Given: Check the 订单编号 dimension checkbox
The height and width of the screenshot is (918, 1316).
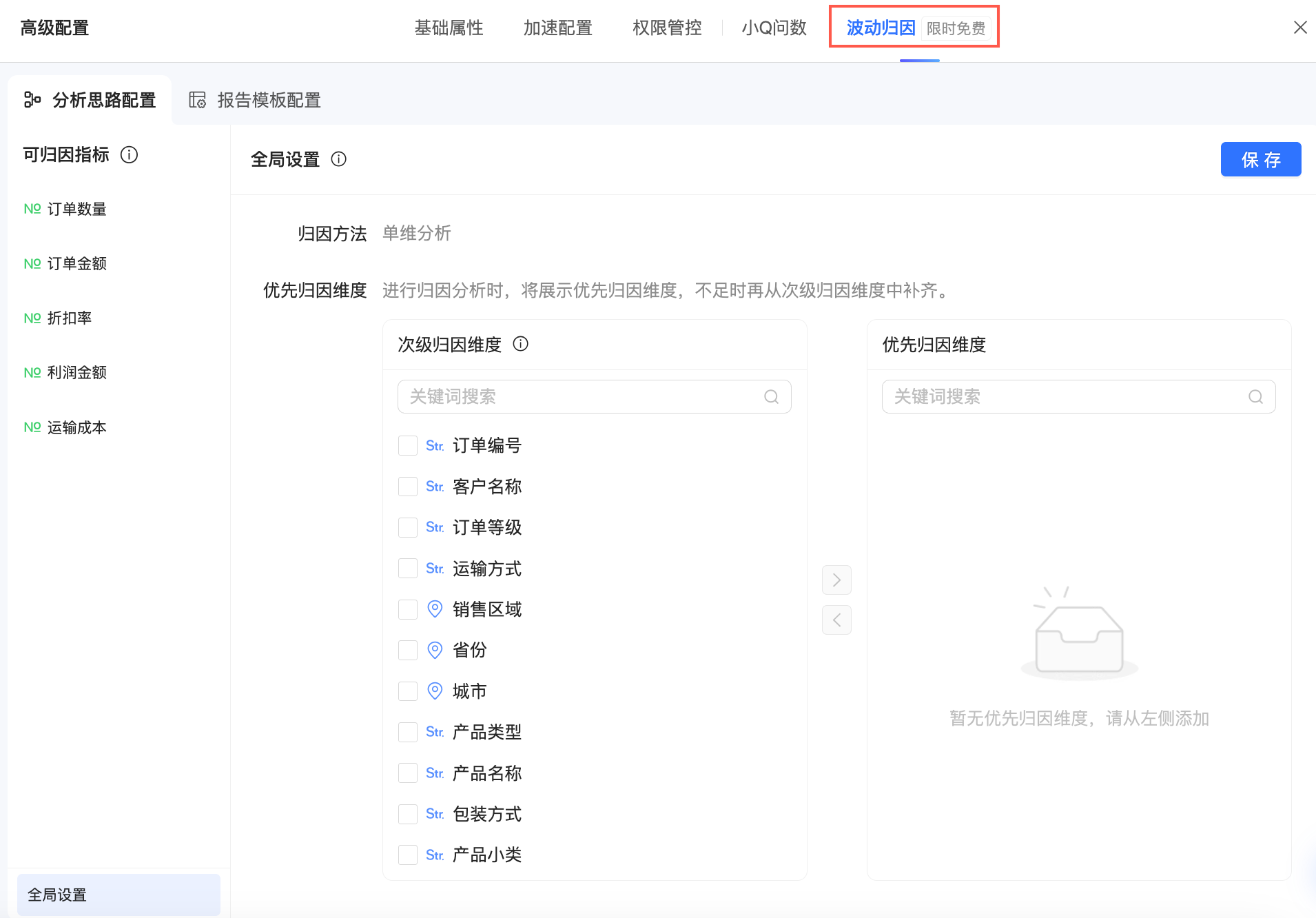Looking at the screenshot, I should click(408, 446).
